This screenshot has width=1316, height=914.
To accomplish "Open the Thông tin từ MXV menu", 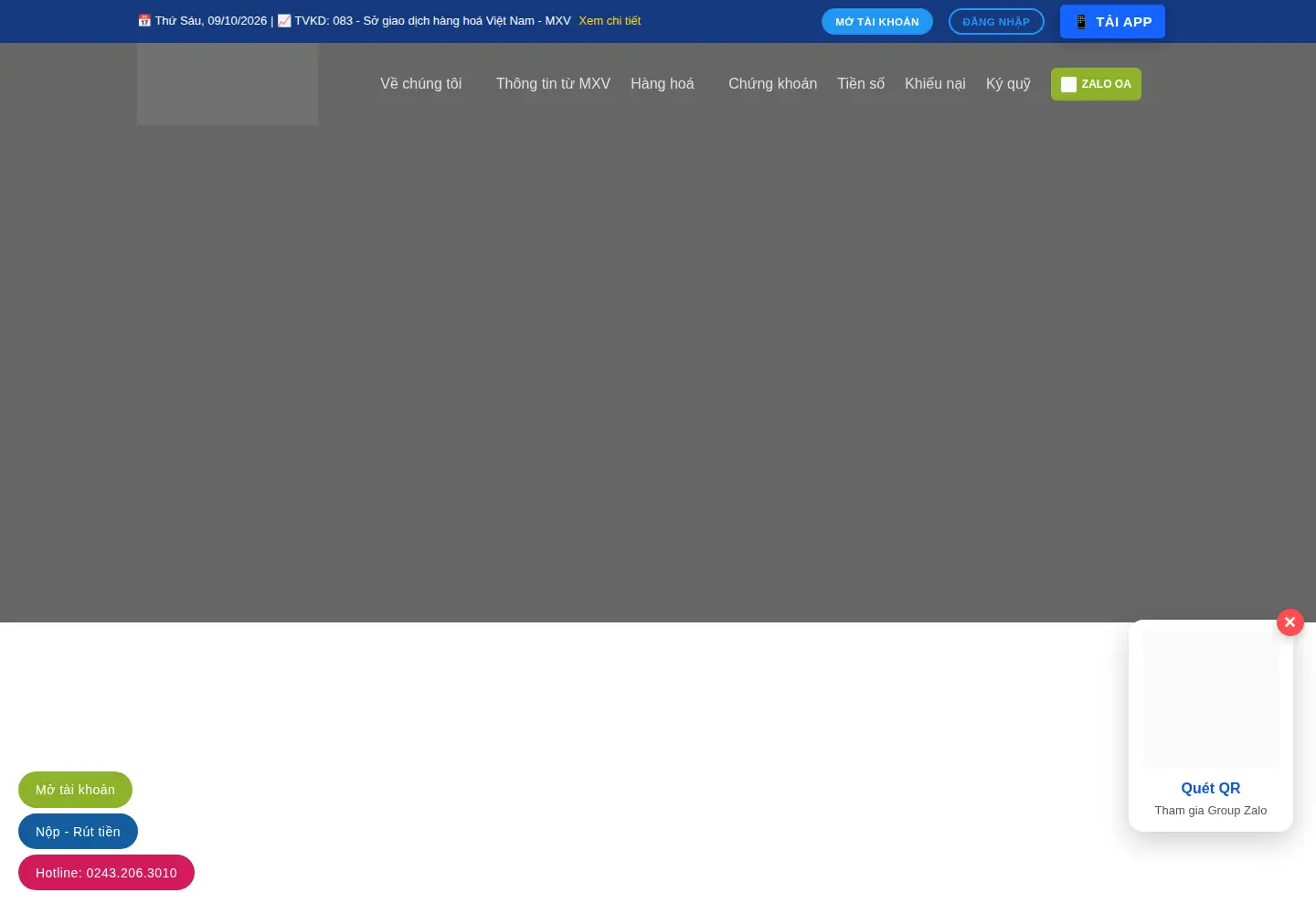I will 553,84.
